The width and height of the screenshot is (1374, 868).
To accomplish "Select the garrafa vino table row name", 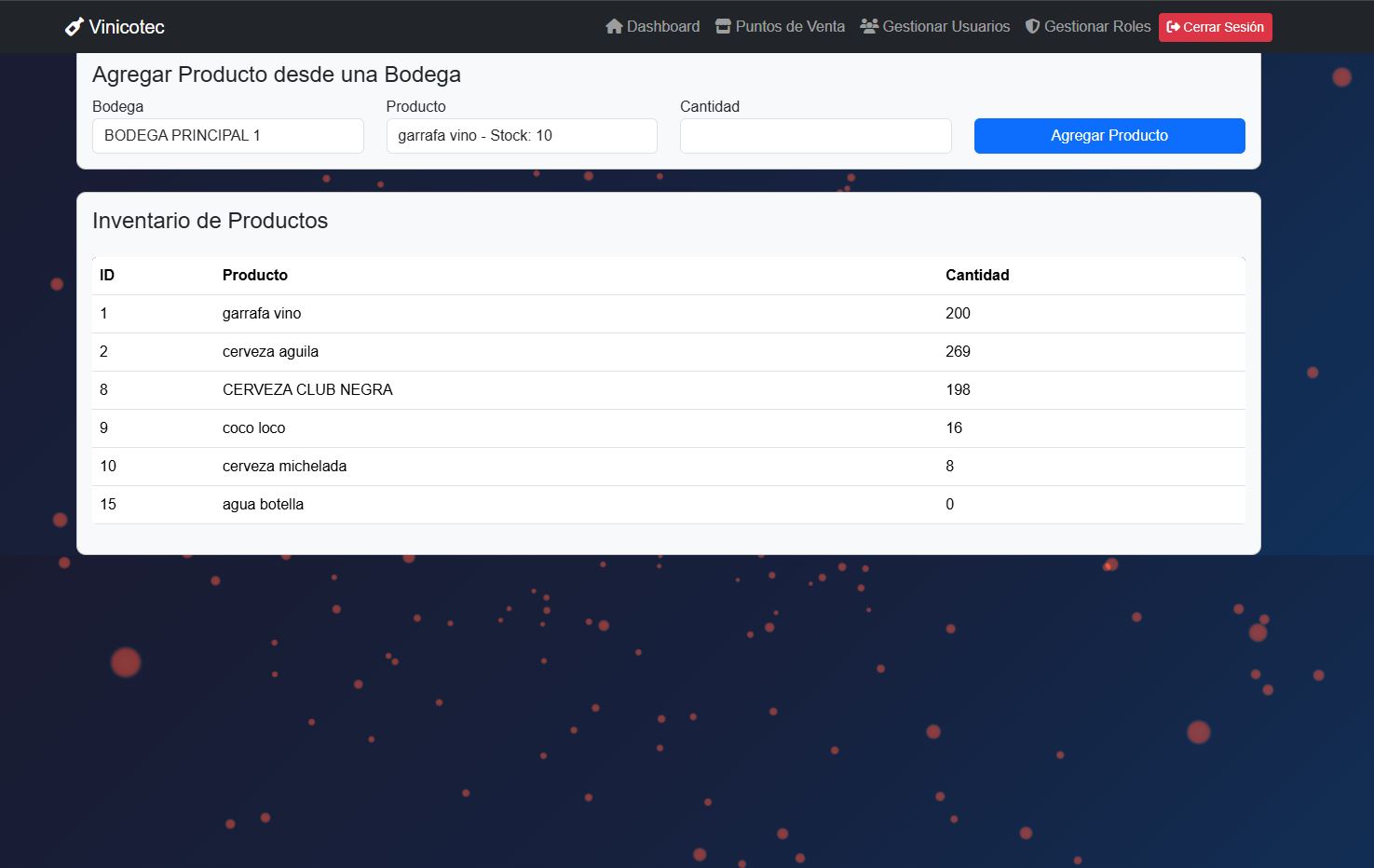I will coord(262,313).
